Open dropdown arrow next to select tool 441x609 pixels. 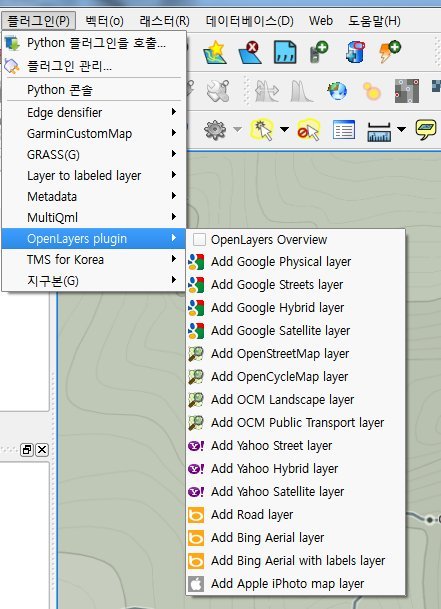coord(284,129)
